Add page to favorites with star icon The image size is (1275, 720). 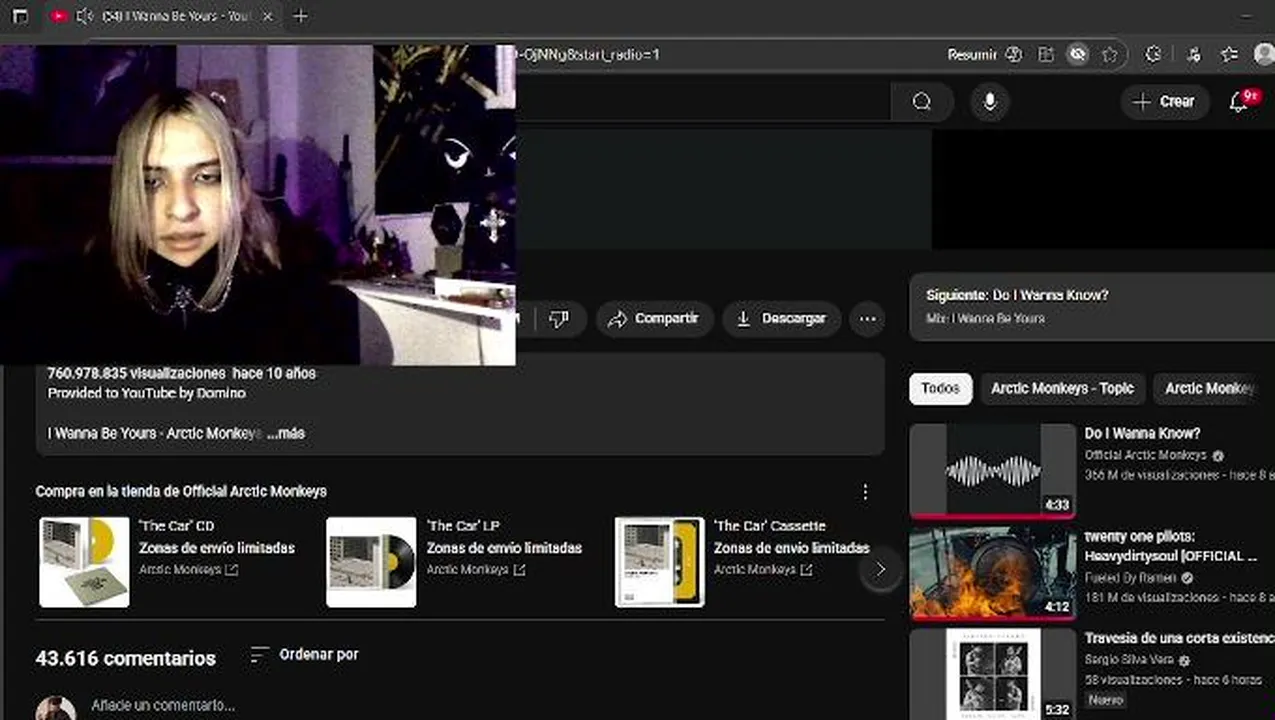[x=1109, y=55]
